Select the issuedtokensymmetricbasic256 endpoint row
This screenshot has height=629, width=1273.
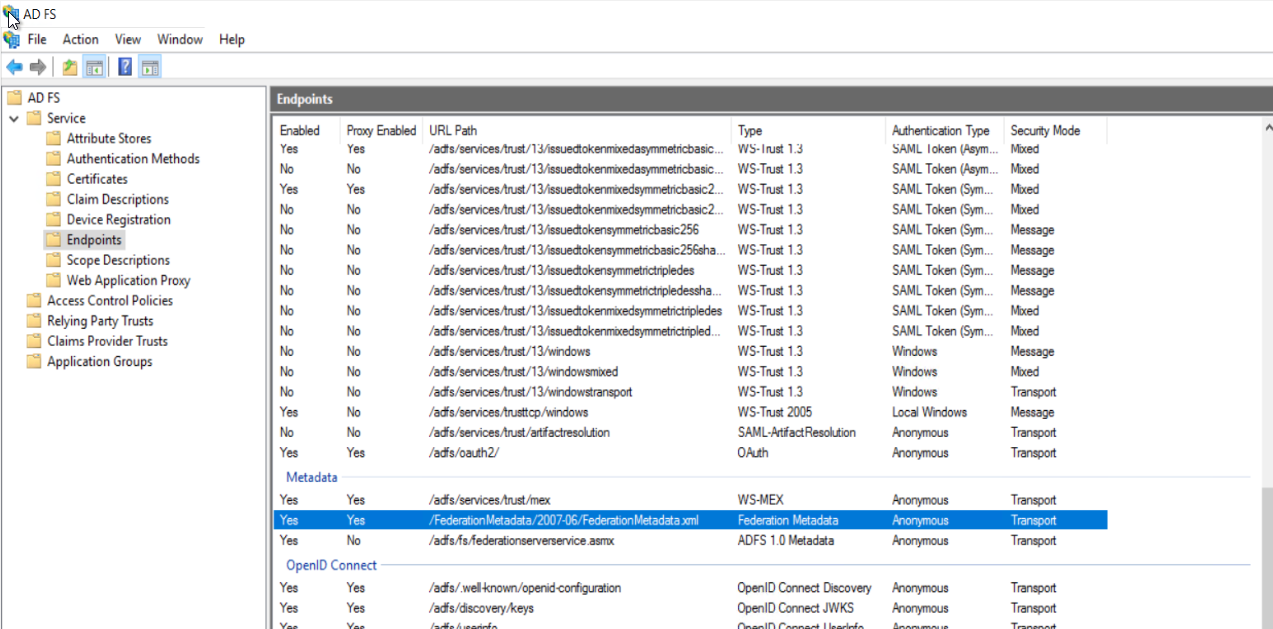pos(690,230)
